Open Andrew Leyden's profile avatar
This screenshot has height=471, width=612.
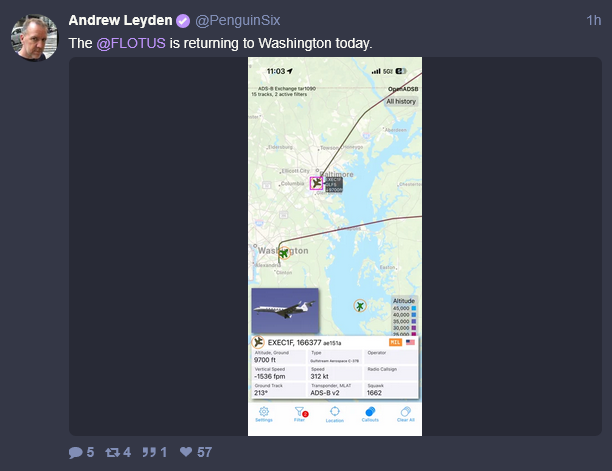point(34,38)
